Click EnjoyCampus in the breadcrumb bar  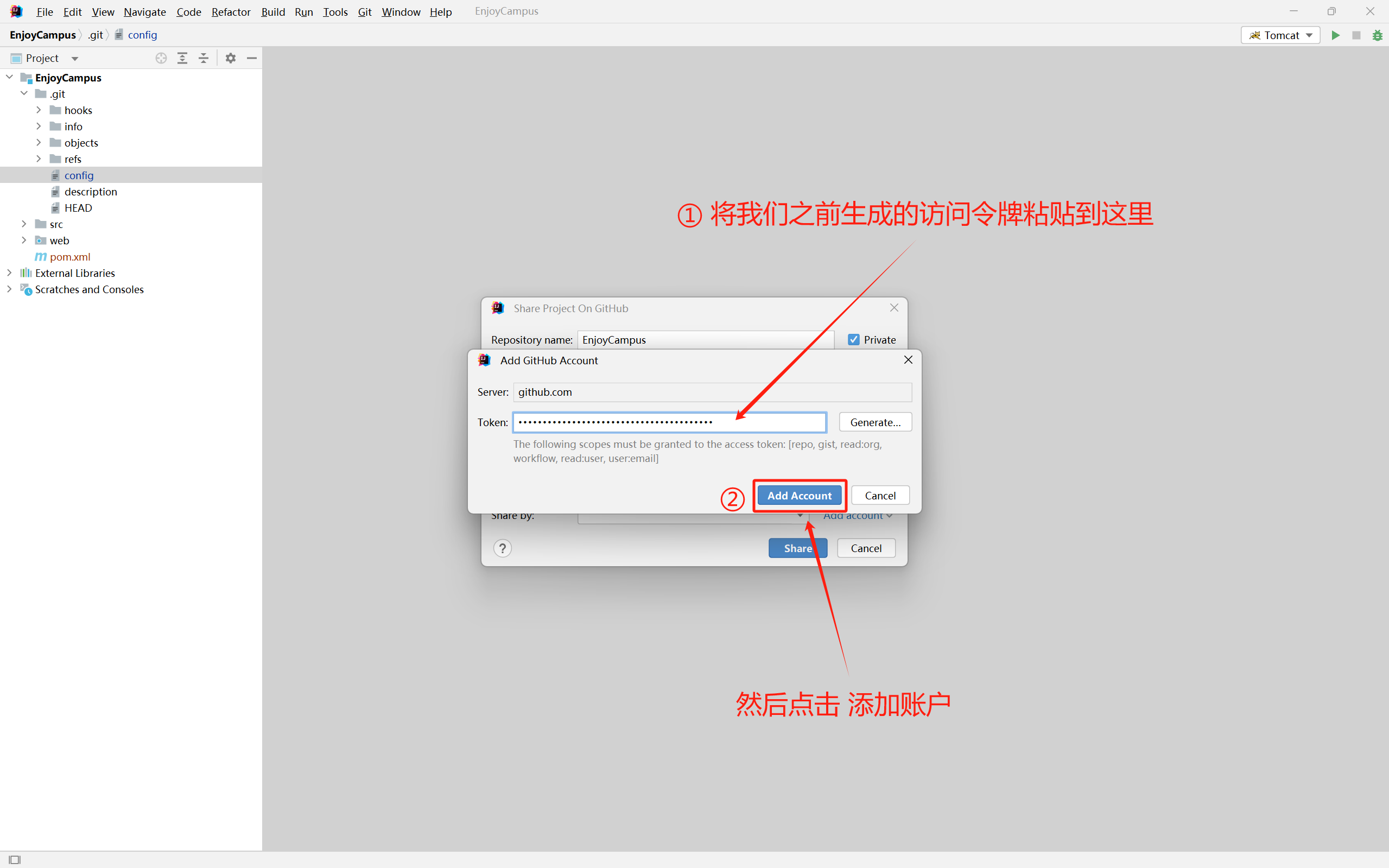coord(42,35)
